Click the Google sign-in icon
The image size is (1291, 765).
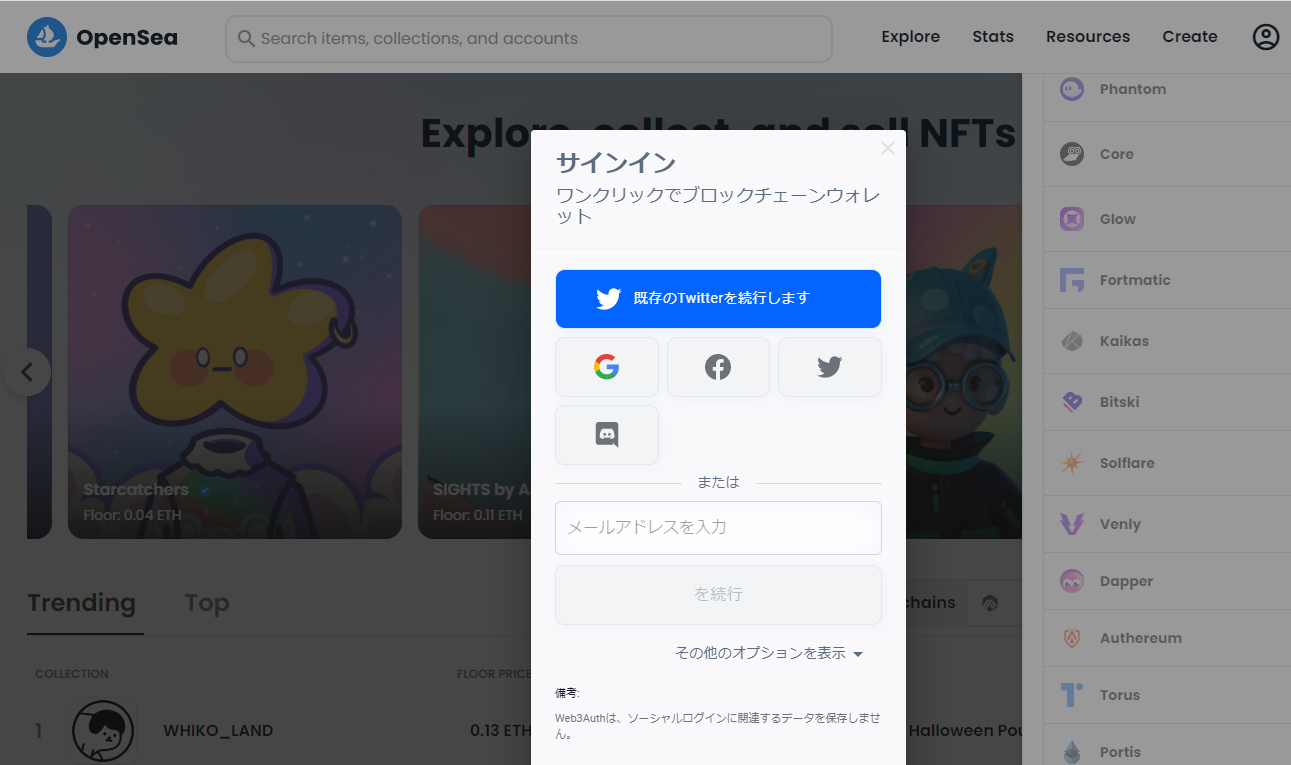click(606, 367)
